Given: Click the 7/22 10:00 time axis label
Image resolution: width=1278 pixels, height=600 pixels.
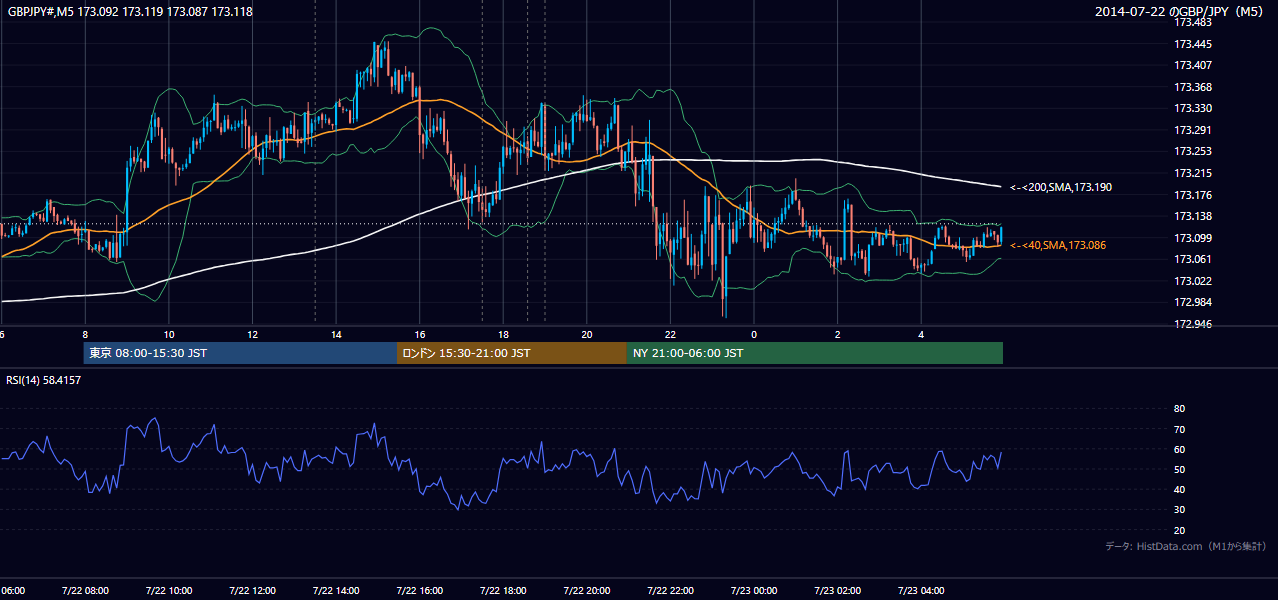Looking at the screenshot, I should tap(169, 591).
